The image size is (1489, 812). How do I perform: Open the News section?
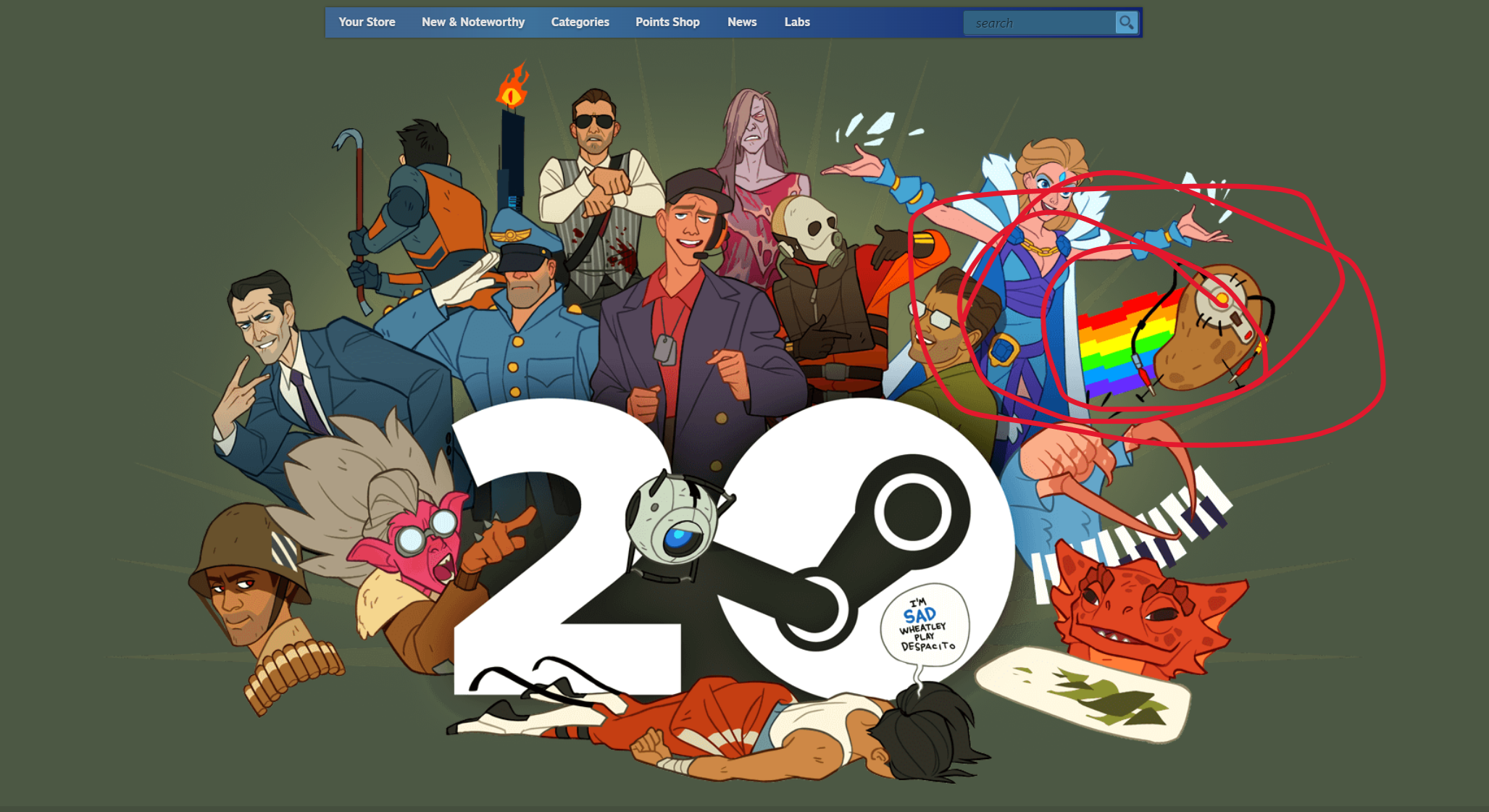coord(742,22)
